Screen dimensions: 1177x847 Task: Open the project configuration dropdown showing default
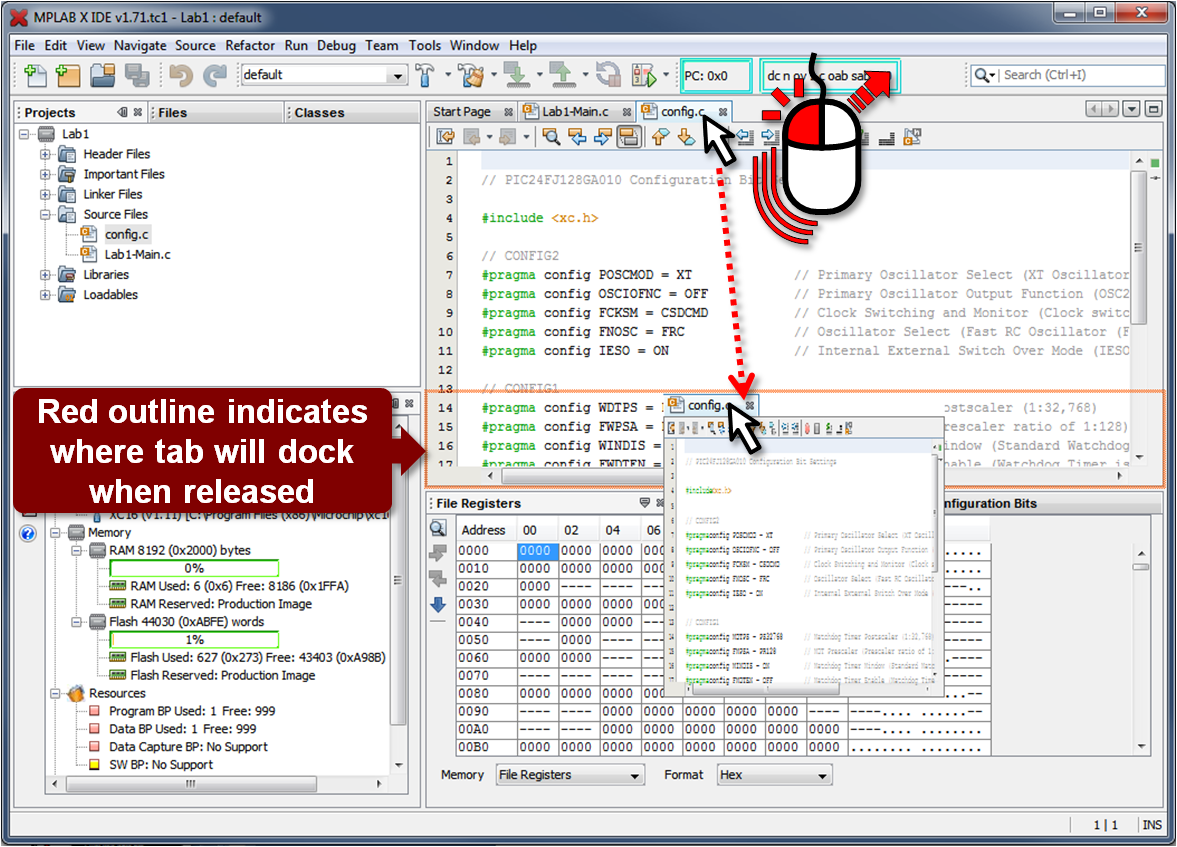click(x=324, y=75)
